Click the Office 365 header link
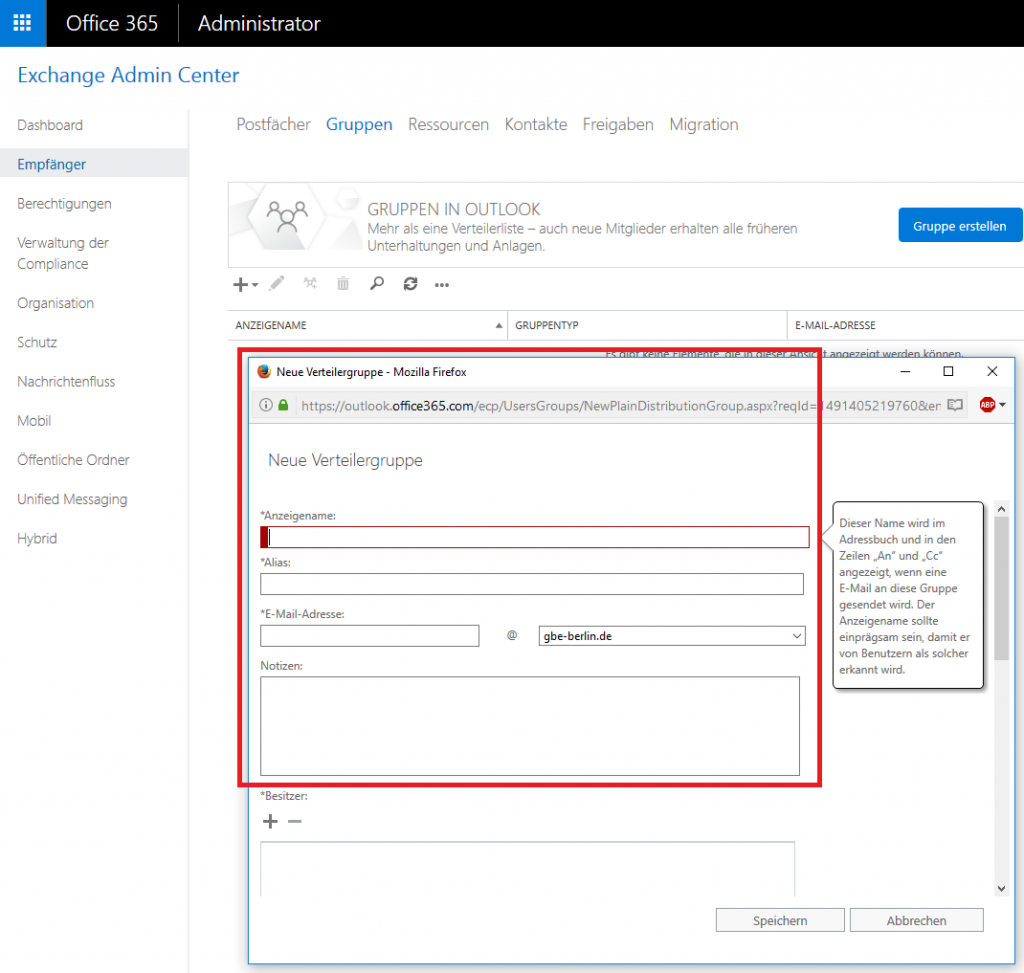This screenshot has height=973, width=1024. (112, 24)
